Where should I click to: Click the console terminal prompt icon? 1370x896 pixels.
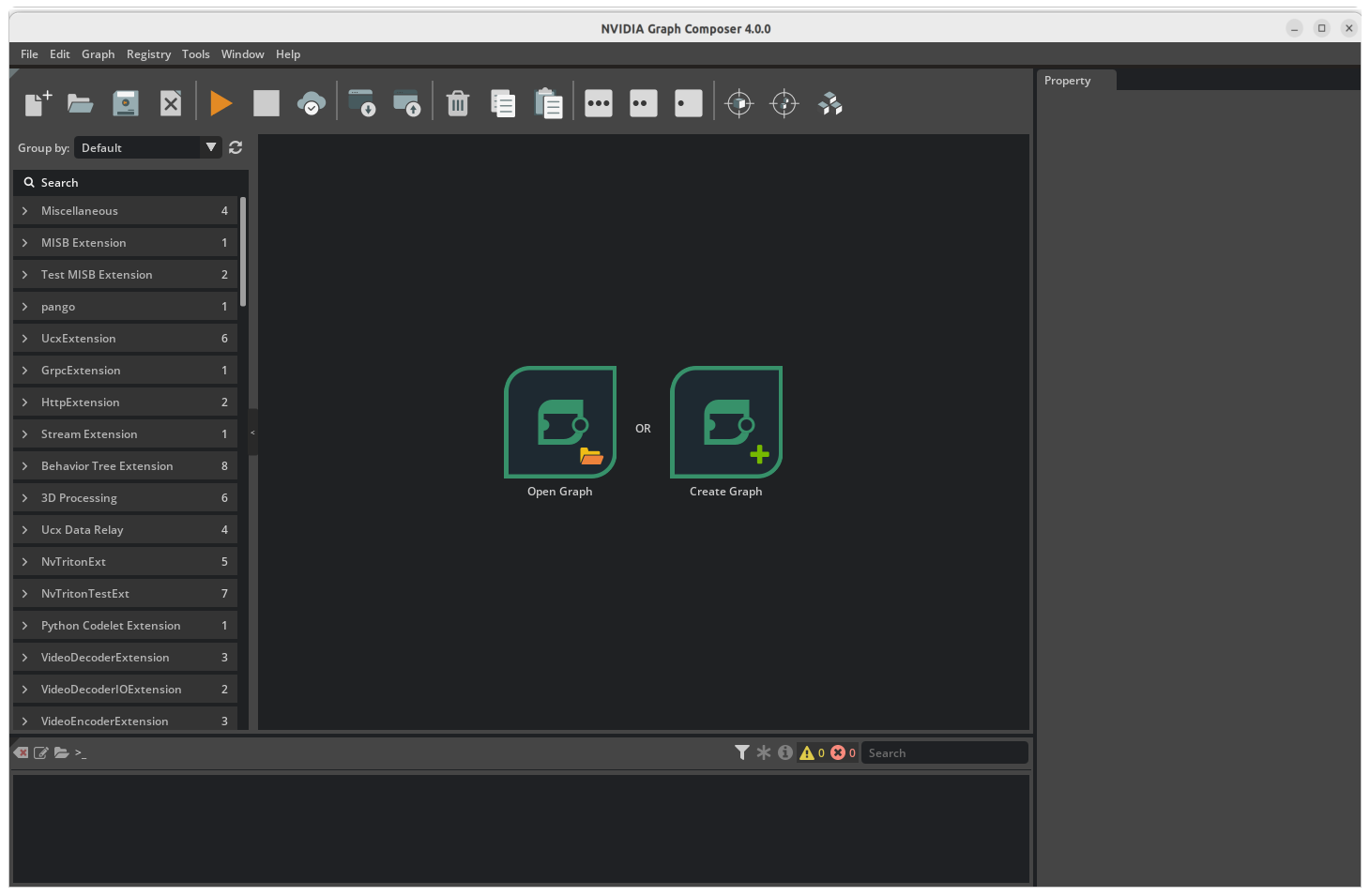click(81, 752)
